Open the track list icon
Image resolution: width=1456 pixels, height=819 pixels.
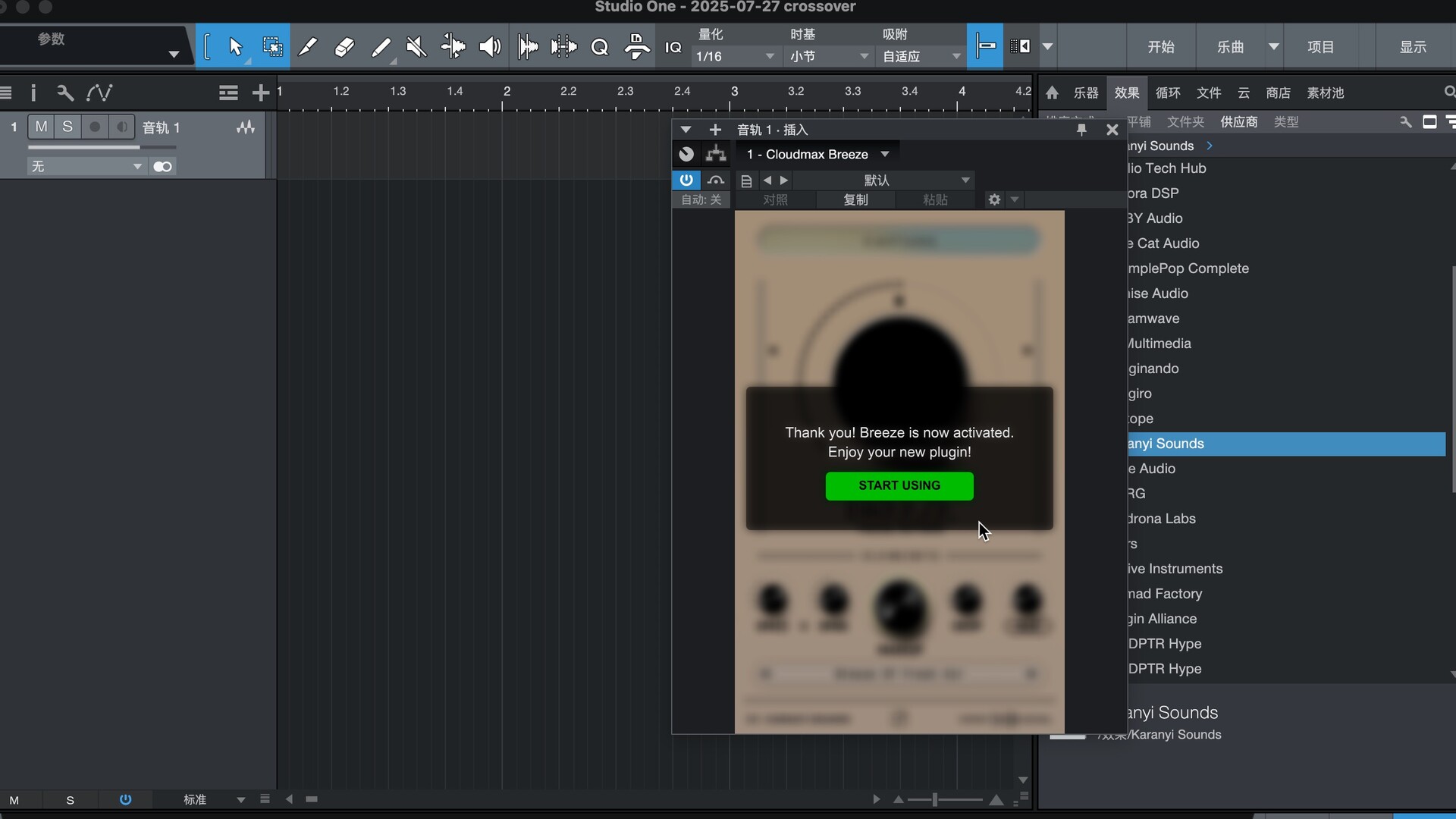click(6, 93)
